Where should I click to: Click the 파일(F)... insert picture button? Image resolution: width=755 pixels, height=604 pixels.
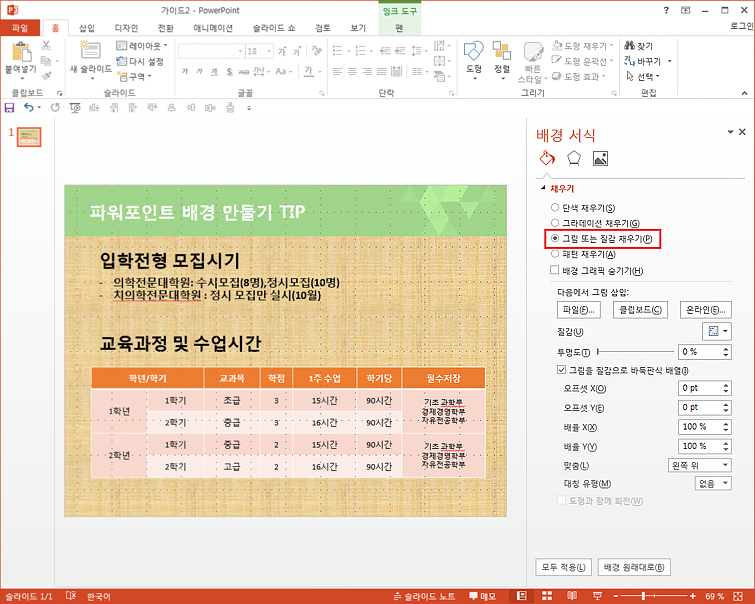(x=578, y=310)
